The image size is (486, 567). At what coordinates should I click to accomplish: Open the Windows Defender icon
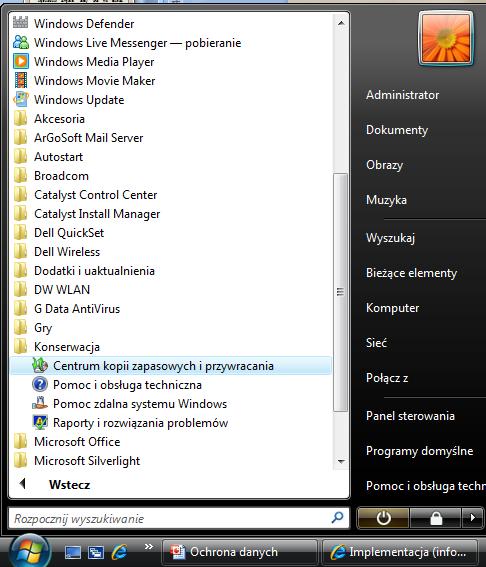click(20, 22)
